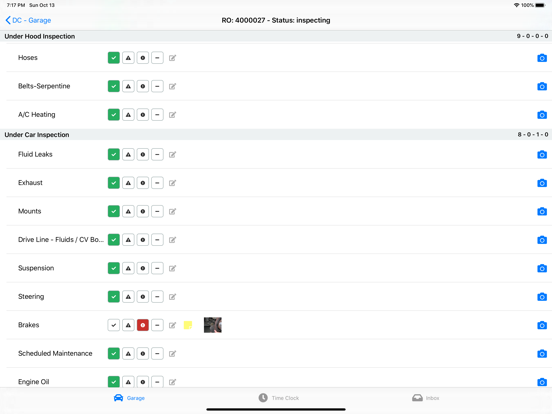Set Brakes to warning triangle
This screenshot has width=552, height=414.
click(x=128, y=325)
